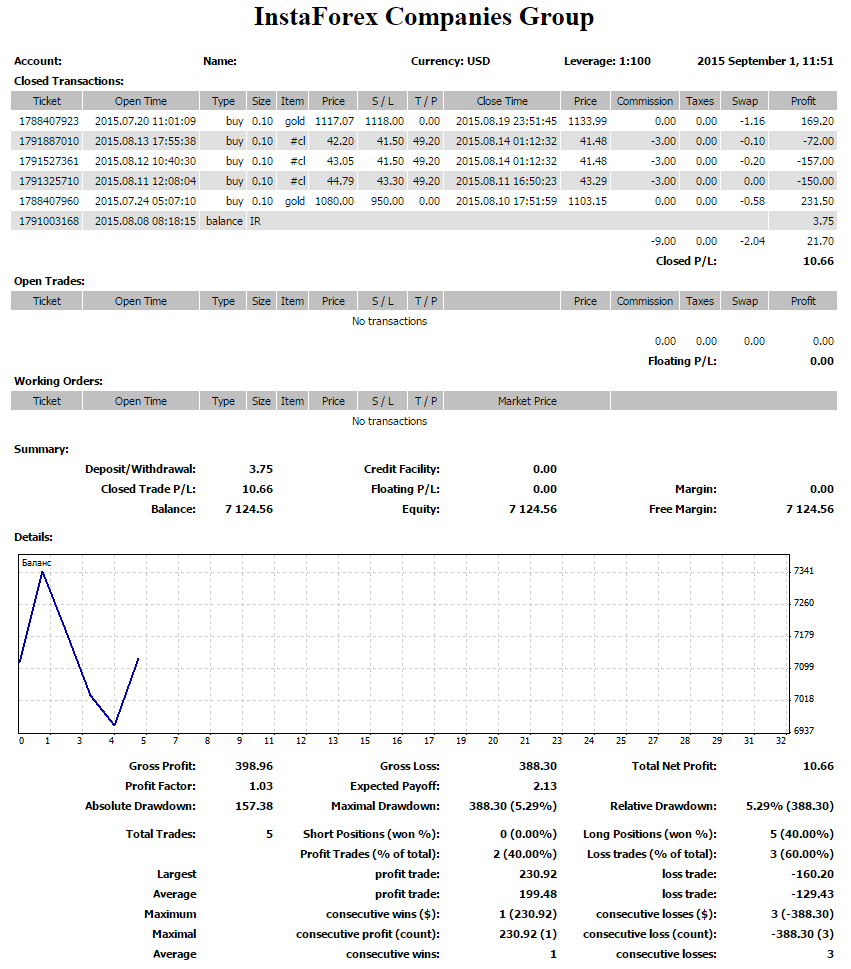Select the Name: label in the header
The width and height of the screenshot is (851, 969).
pyautogui.click(x=220, y=61)
